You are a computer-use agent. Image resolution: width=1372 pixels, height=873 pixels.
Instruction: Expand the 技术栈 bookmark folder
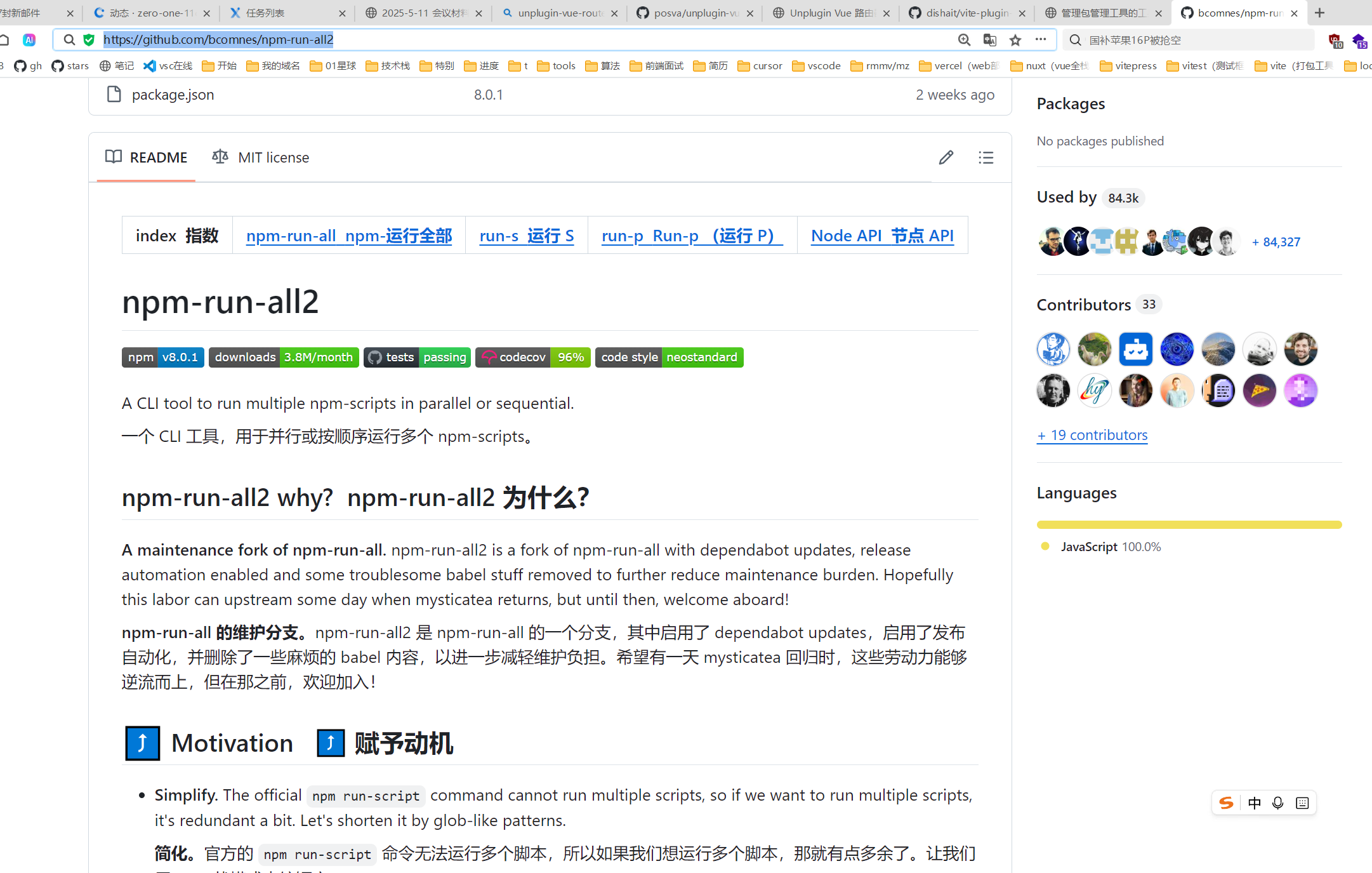point(388,66)
